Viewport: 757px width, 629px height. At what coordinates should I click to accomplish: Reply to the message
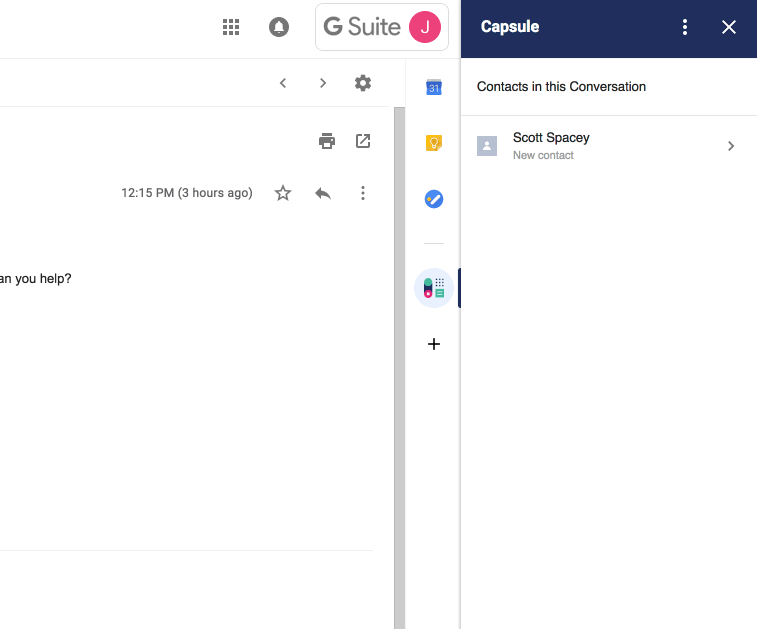[323, 194]
